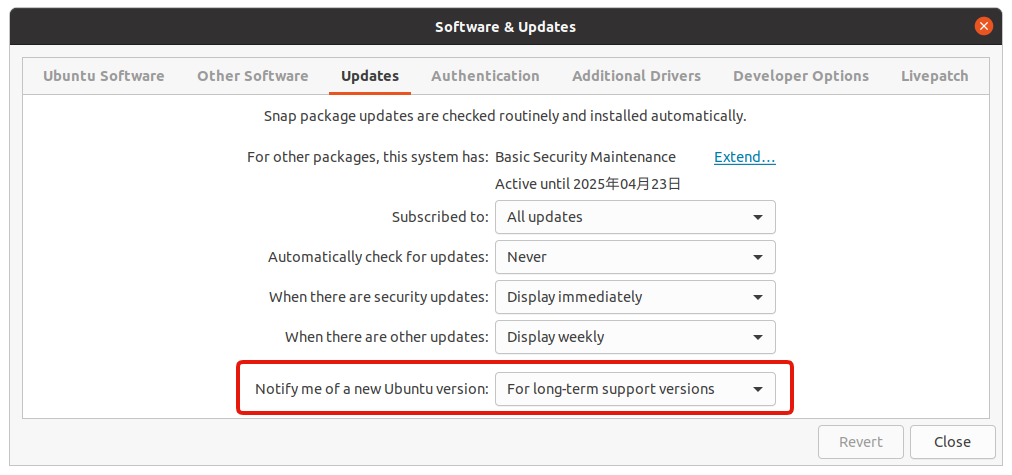Click 'Automatically check for updates:' label

click(378, 257)
